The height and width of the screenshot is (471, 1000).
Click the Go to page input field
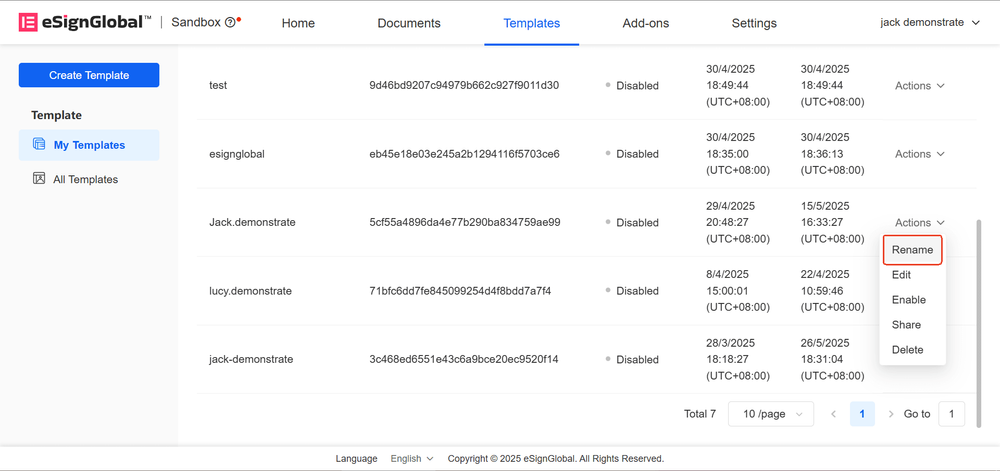point(951,414)
